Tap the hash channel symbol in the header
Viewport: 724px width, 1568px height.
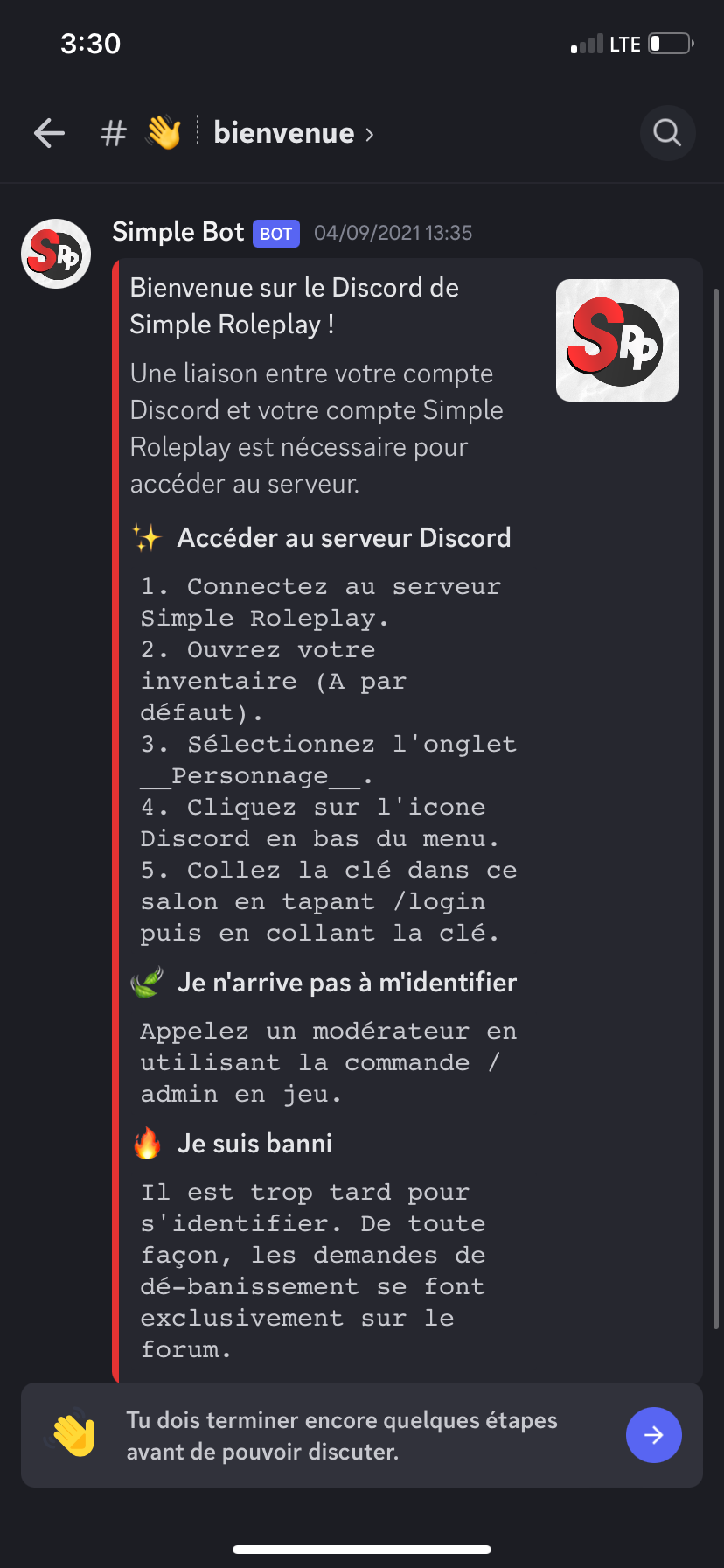click(x=114, y=133)
